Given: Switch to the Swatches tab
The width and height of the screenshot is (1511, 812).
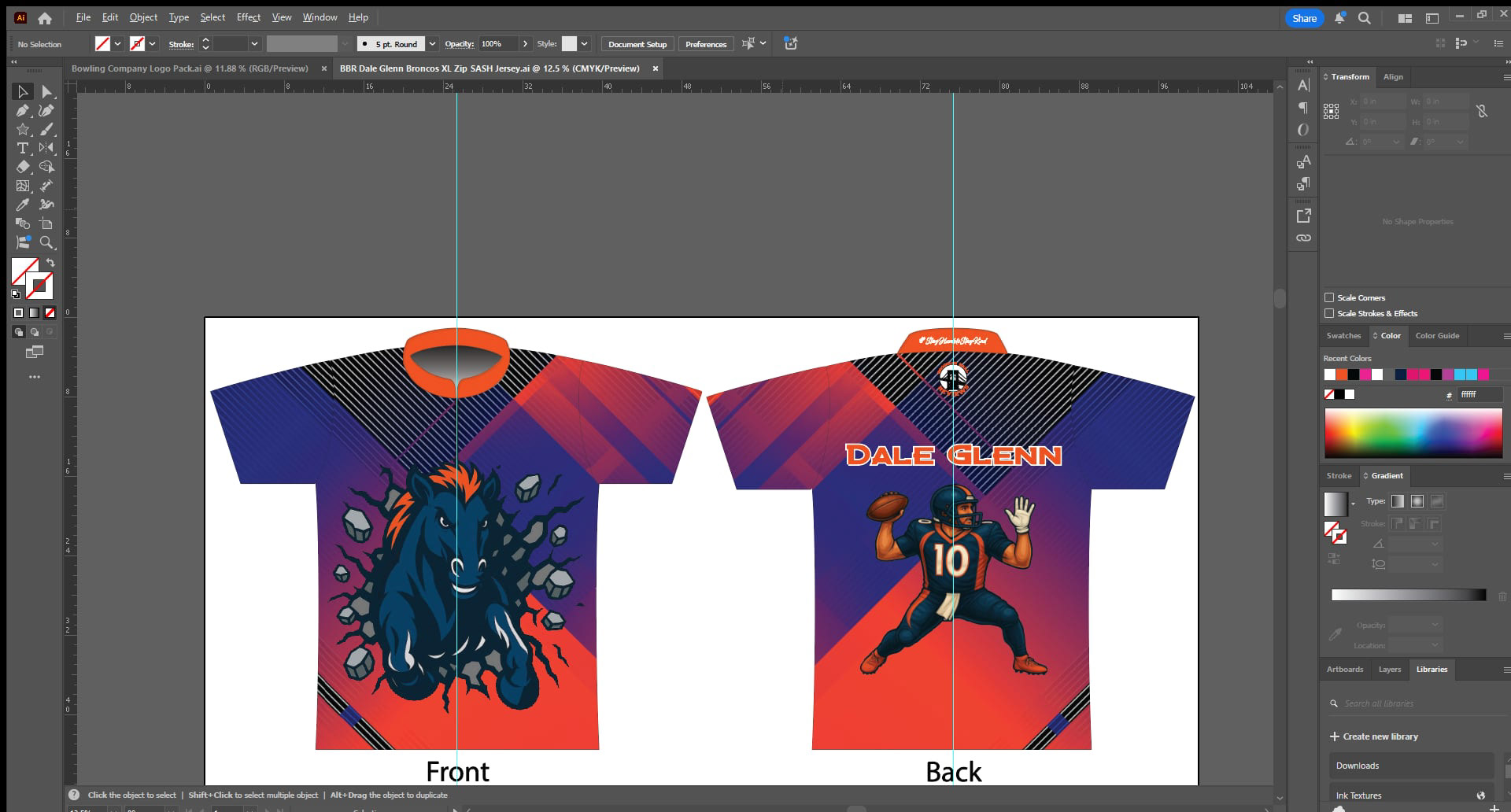Looking at the screenshot, I should 1343,336.
